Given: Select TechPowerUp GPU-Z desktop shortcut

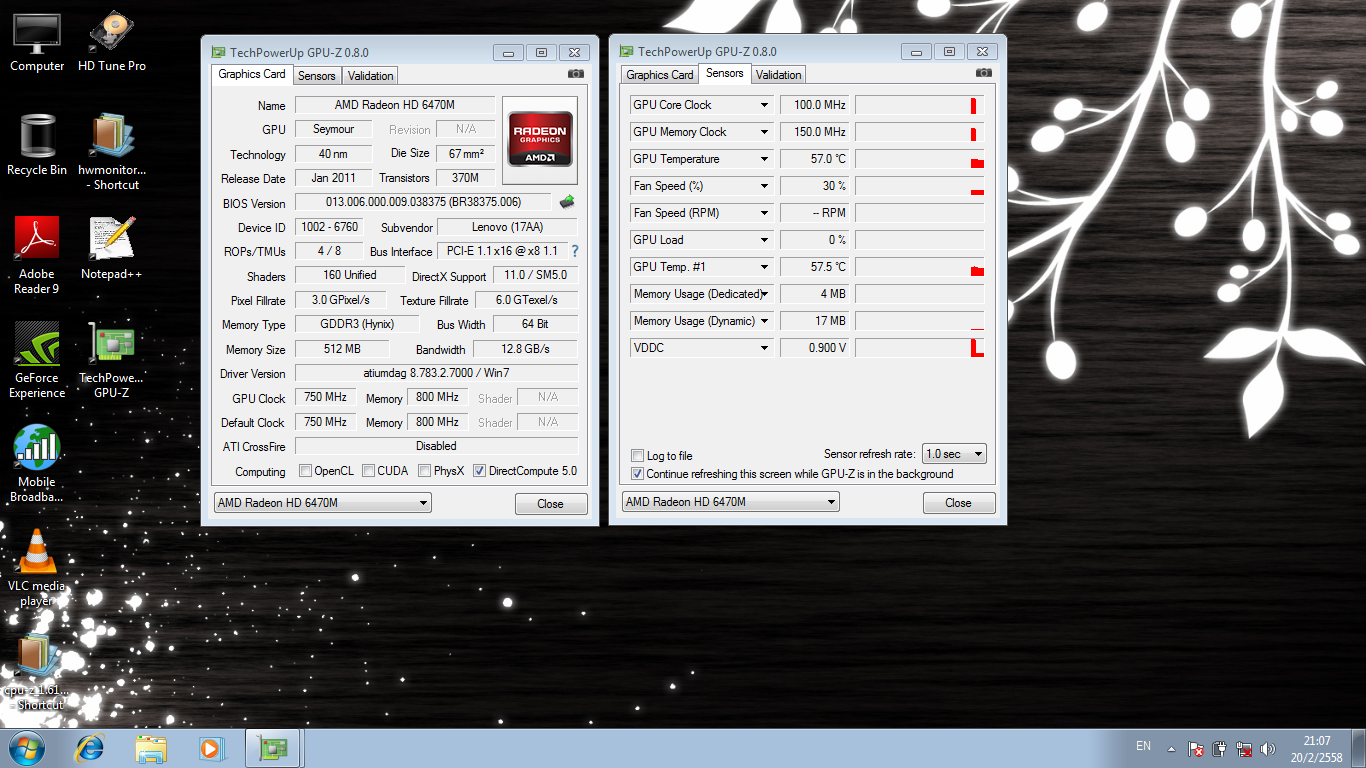Looking at the screenshot, I should 112,361.
